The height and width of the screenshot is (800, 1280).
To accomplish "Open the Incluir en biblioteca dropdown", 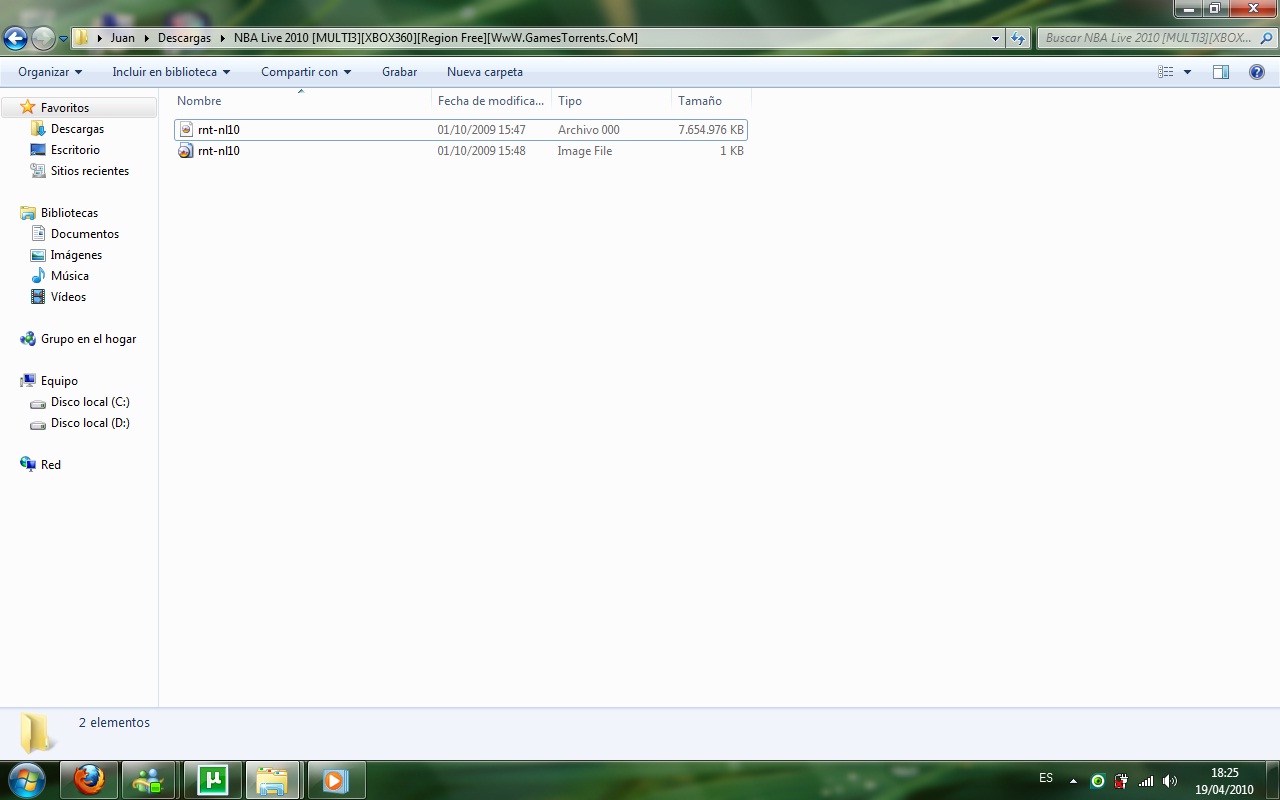I will point(171,72).
